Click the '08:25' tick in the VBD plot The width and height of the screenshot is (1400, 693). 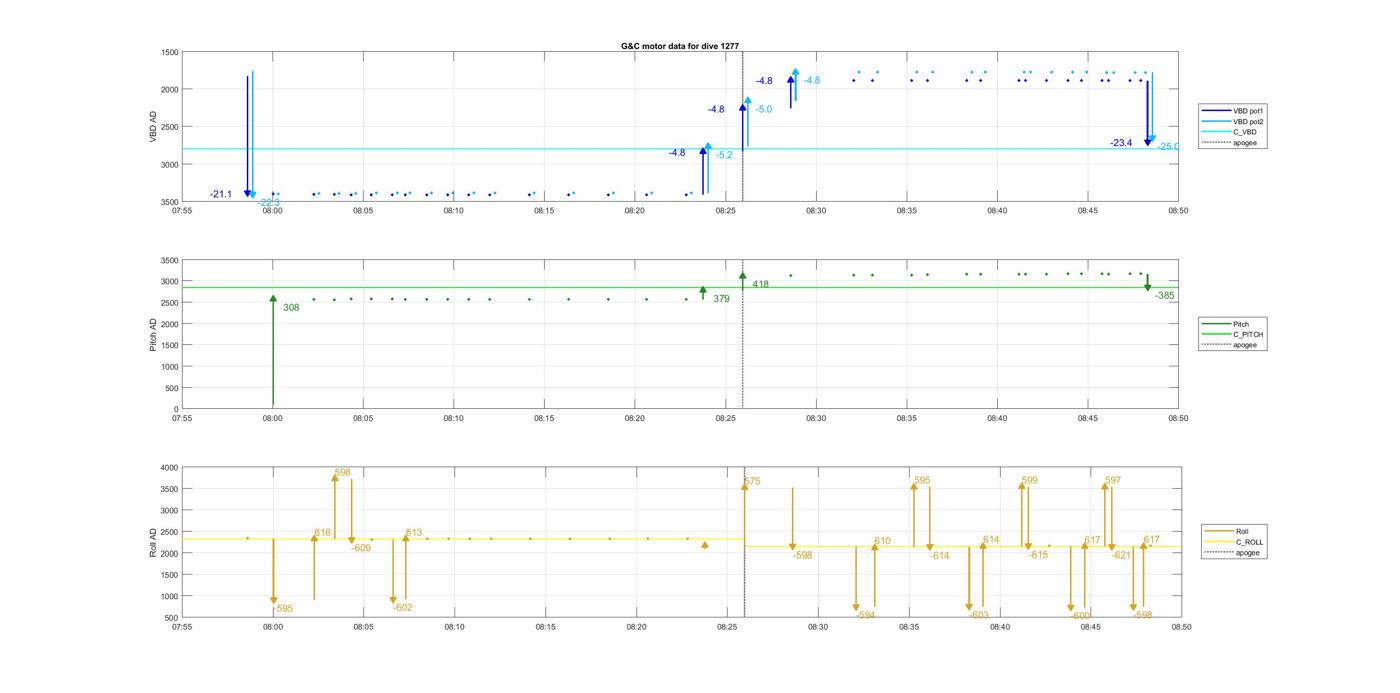(x=726, y=211)
